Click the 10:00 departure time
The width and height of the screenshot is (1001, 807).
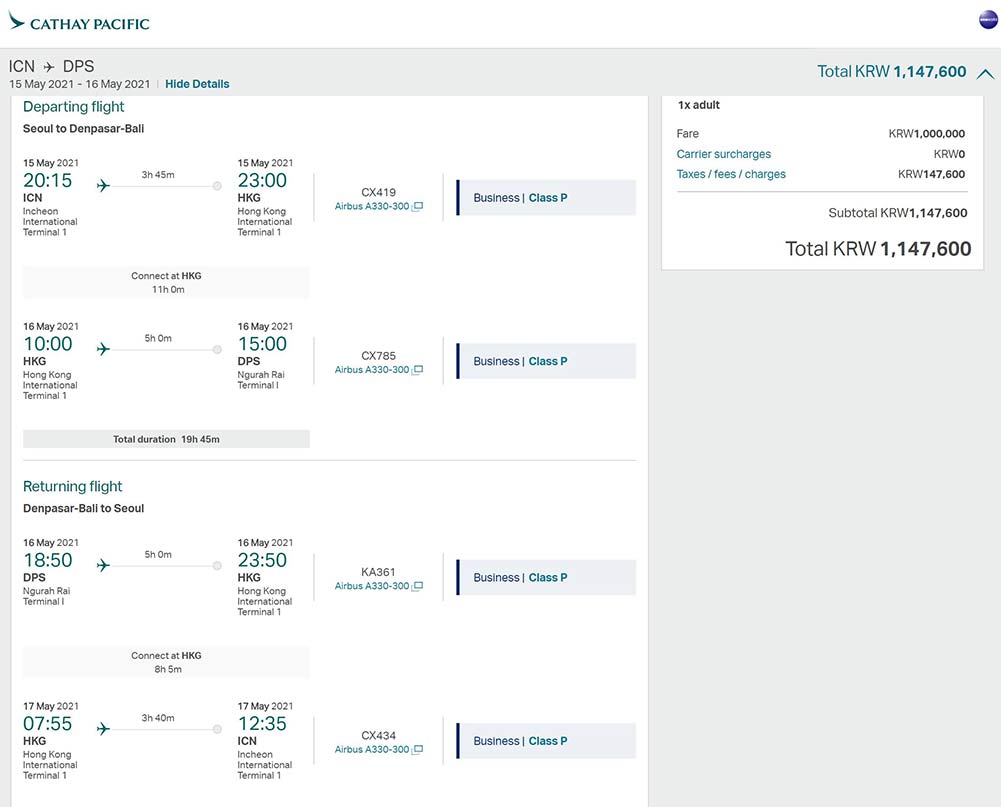click(48, 344)
